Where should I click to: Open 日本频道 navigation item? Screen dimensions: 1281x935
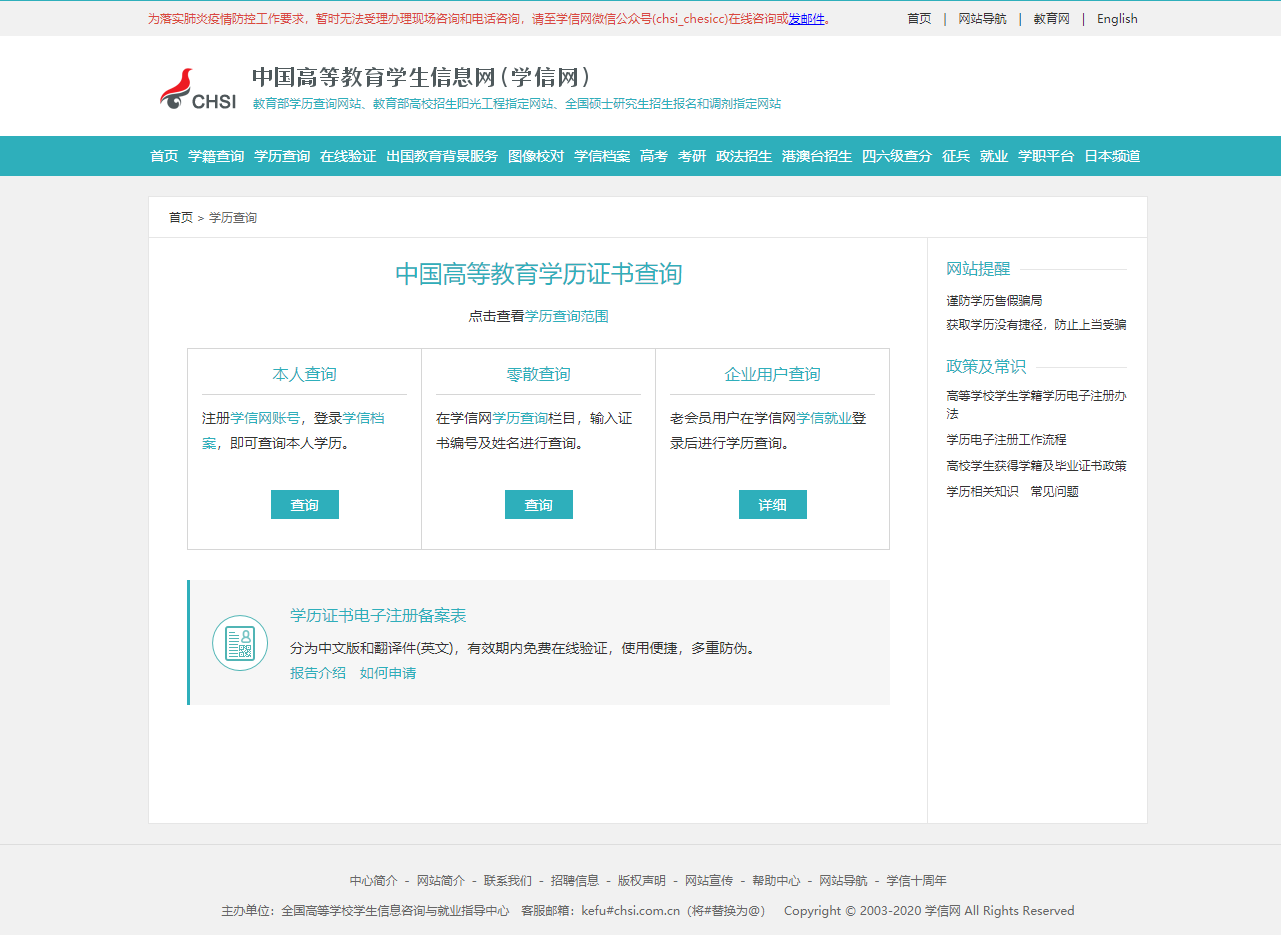coord(1112,156)
